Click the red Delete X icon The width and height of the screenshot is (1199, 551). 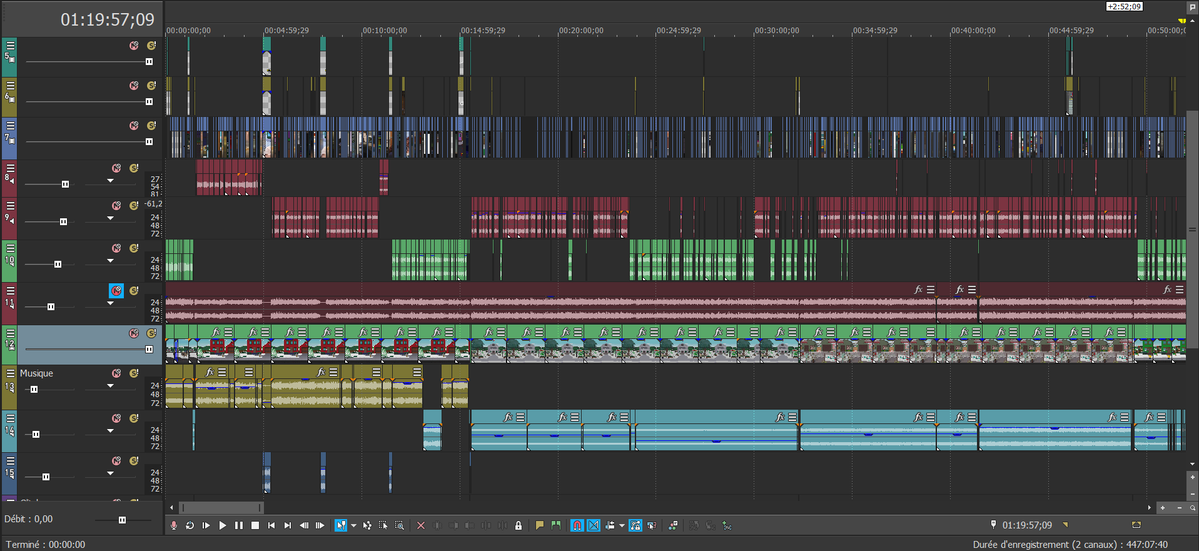(421, 525)
